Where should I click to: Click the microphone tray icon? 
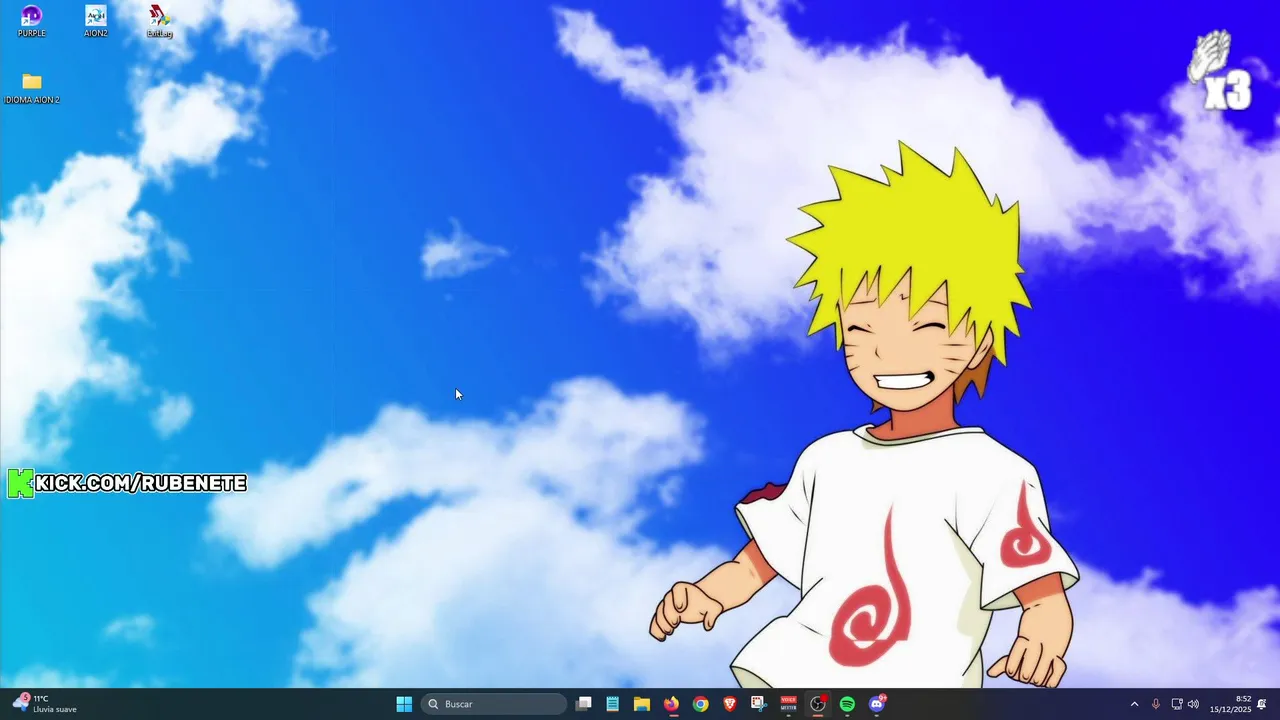pyautogui.click(x=1156, y=704)
